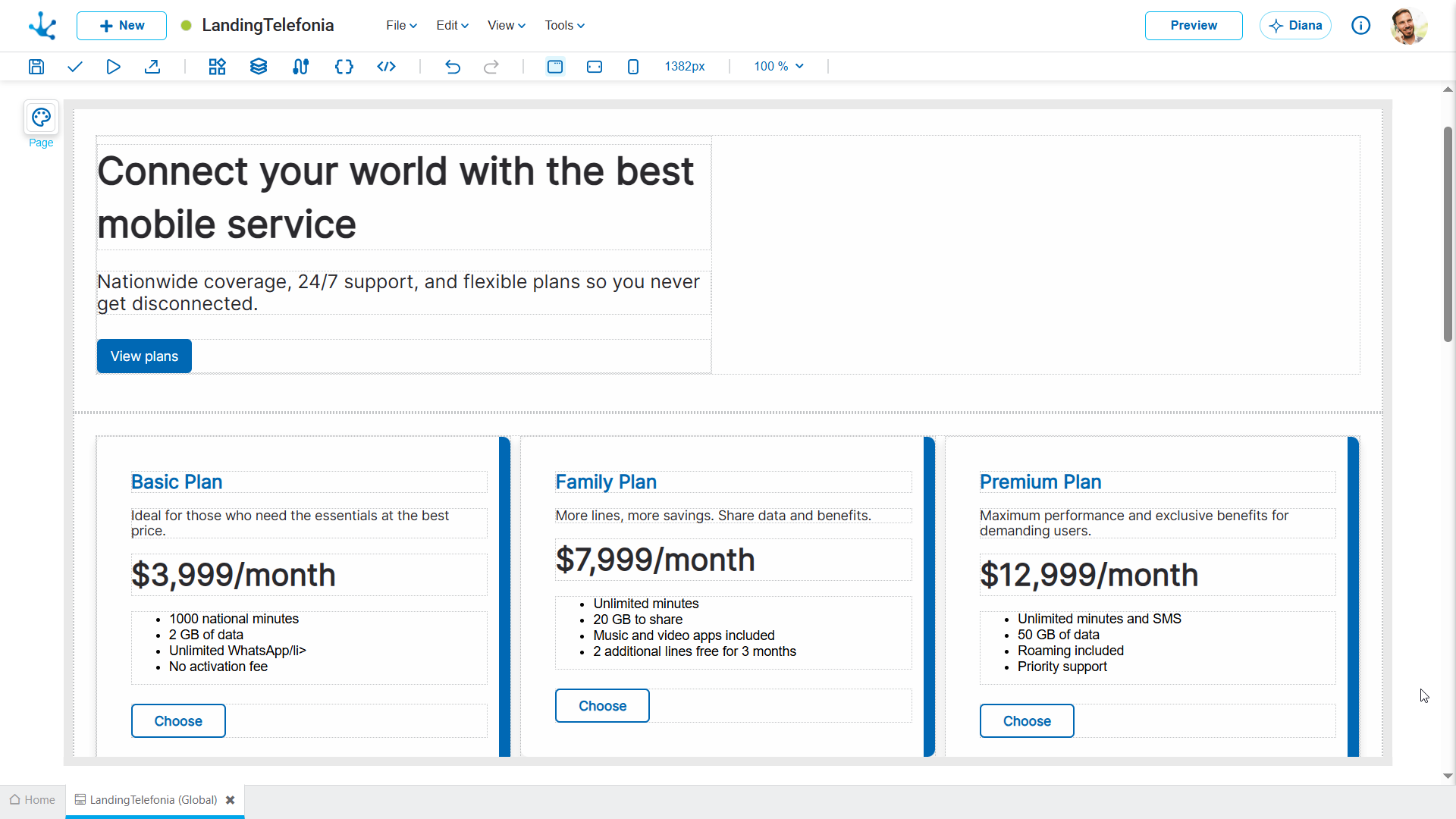Click the undo arrow icon
The image size is (1456, 819).
point(453,67)
